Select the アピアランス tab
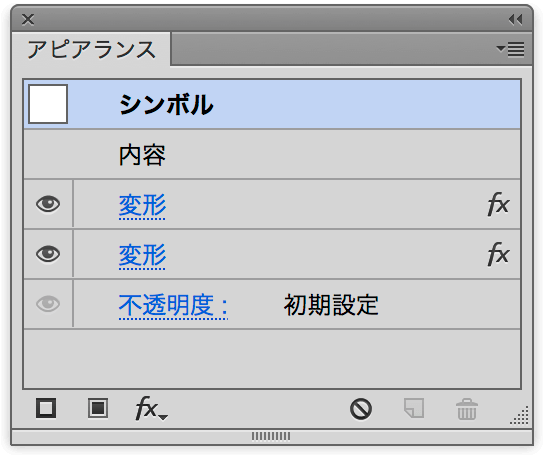This screenshot has width=544, height=460. 92,49
